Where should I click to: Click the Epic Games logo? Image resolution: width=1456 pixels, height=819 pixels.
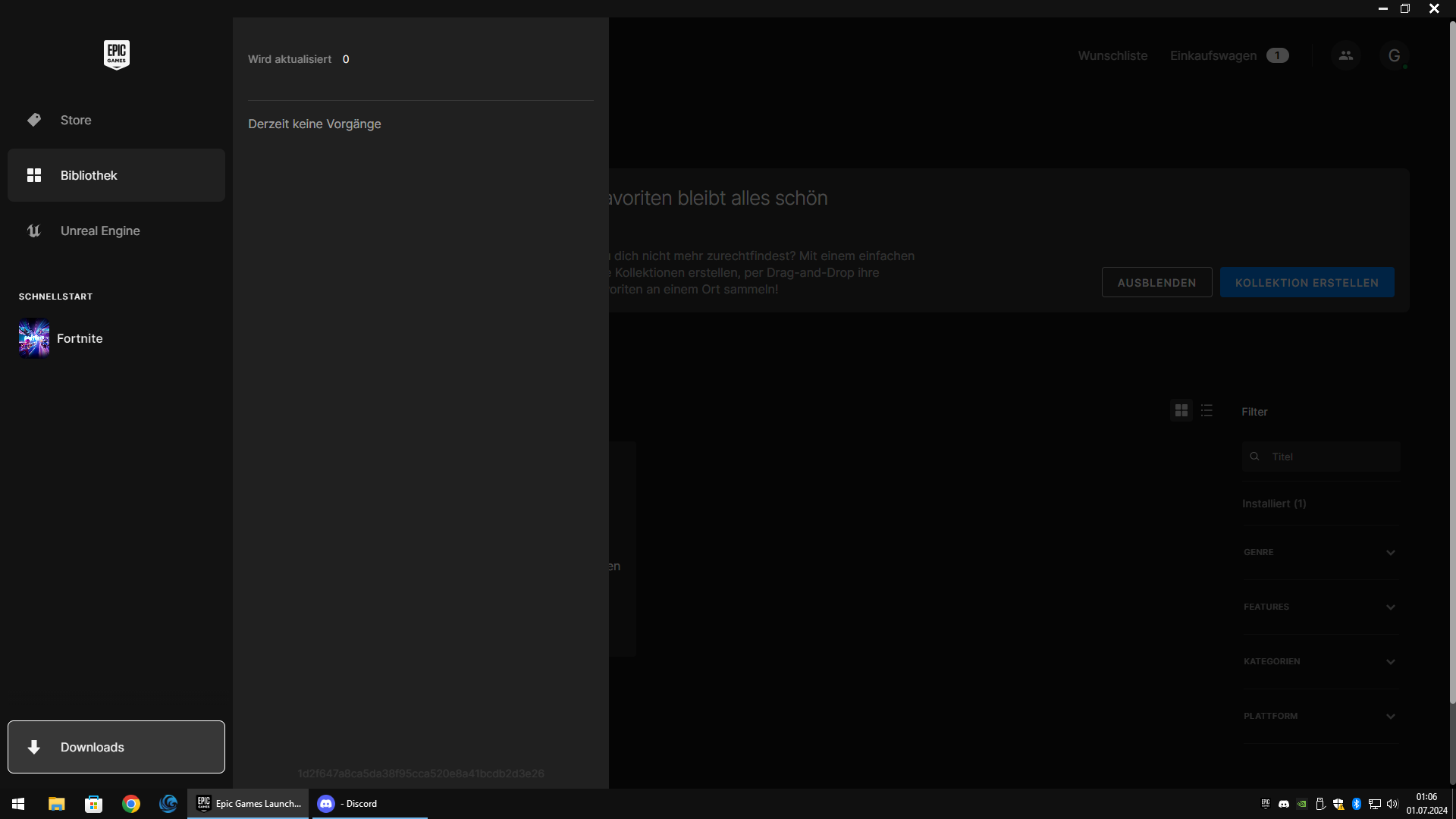[x=116, y=55]
